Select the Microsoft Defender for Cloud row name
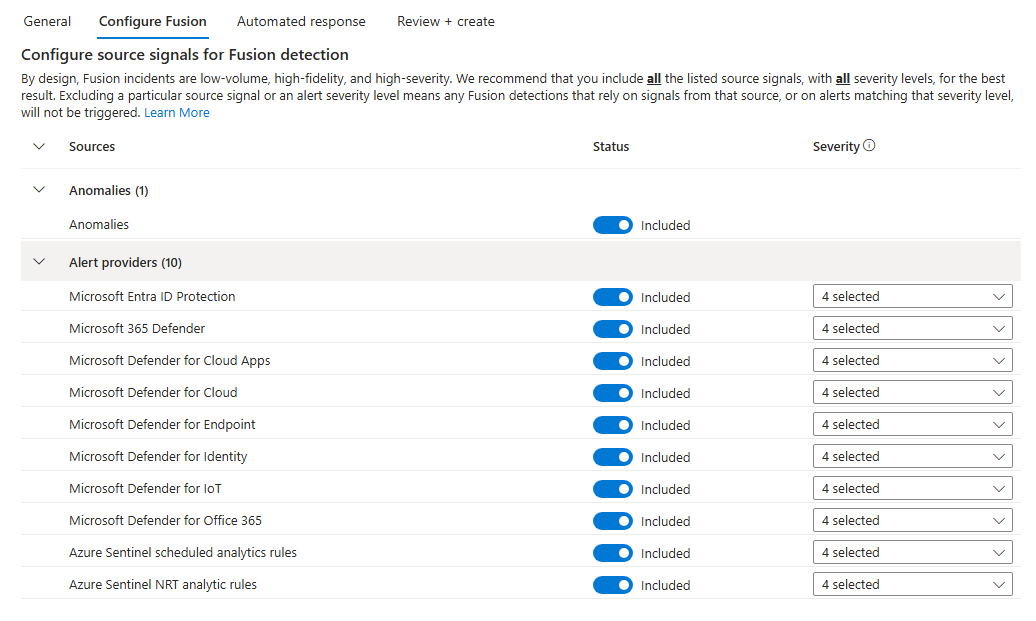Screen dimensions: 1036x621 153,392
